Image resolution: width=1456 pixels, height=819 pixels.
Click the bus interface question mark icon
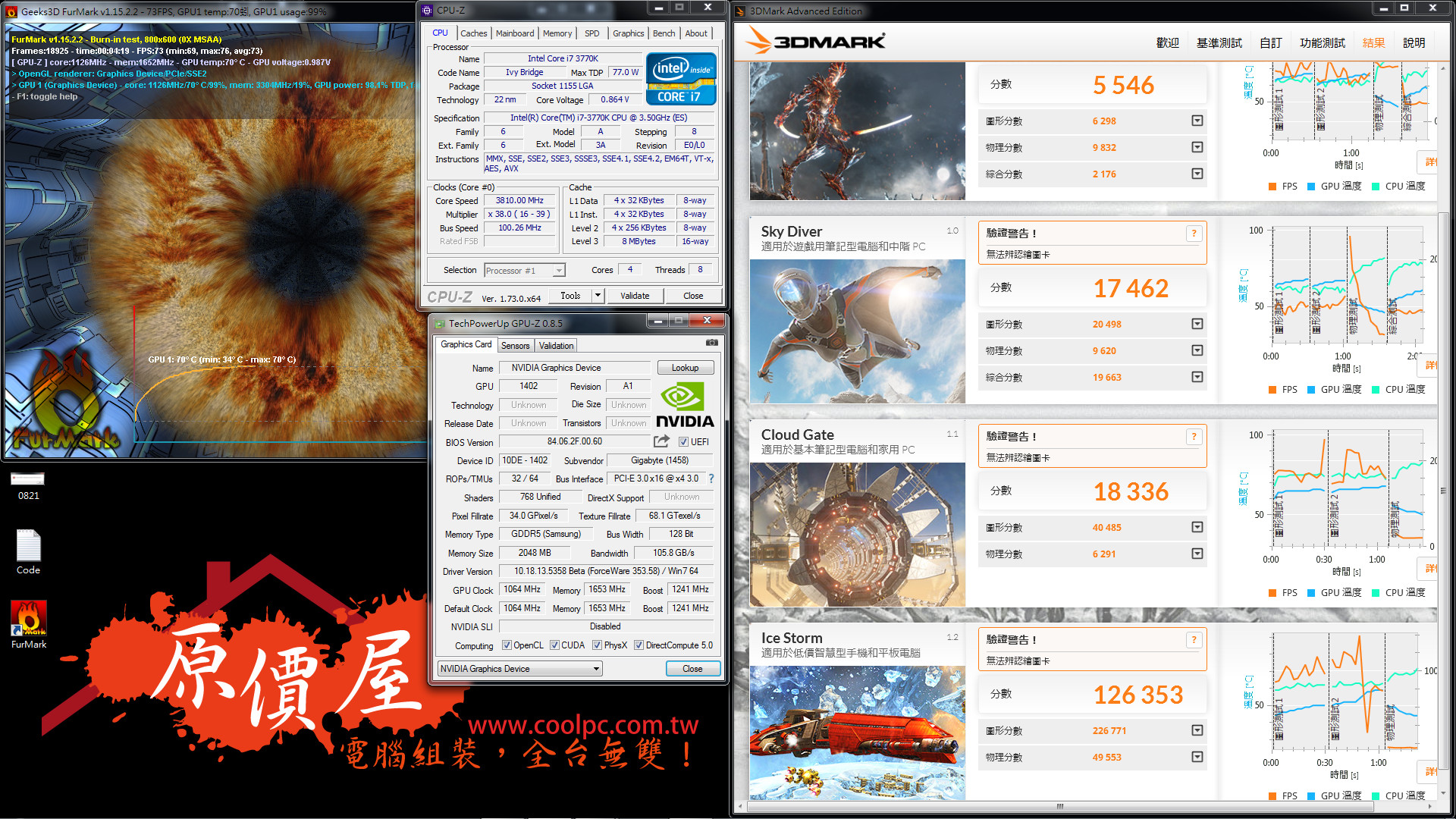tap(711, 479)
